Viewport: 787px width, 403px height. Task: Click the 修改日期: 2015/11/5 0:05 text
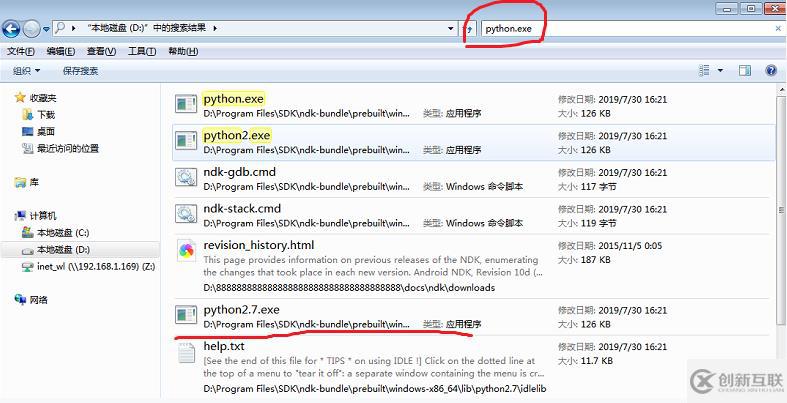(610, 246)
